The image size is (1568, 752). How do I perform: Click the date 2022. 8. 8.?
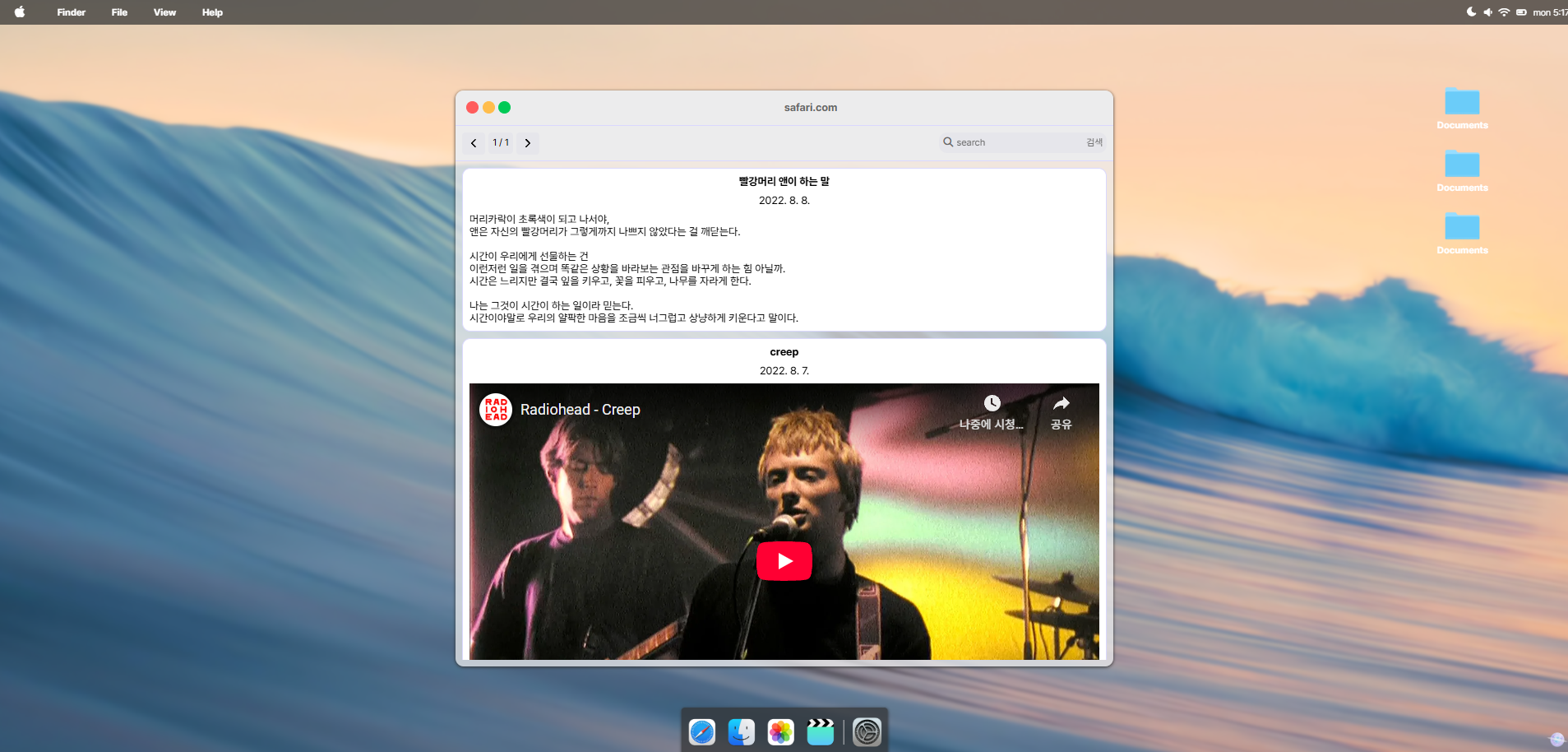(784, 200)
